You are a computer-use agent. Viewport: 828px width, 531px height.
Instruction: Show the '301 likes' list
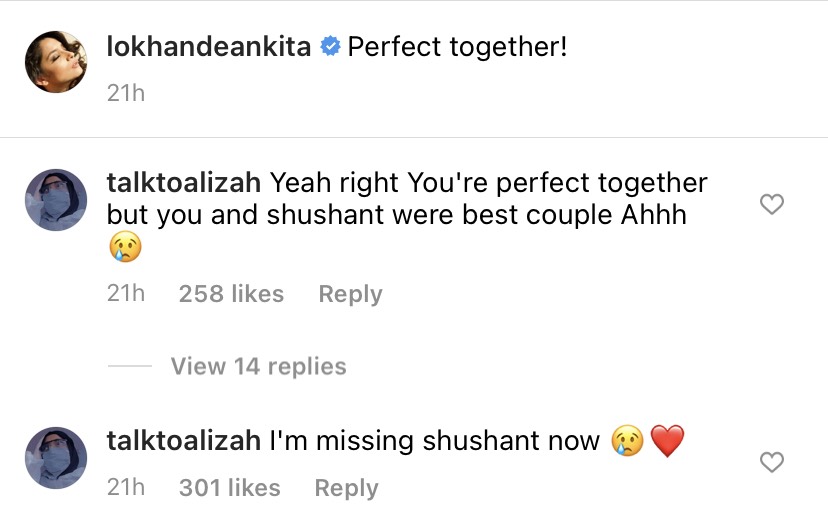coord(229,488)
